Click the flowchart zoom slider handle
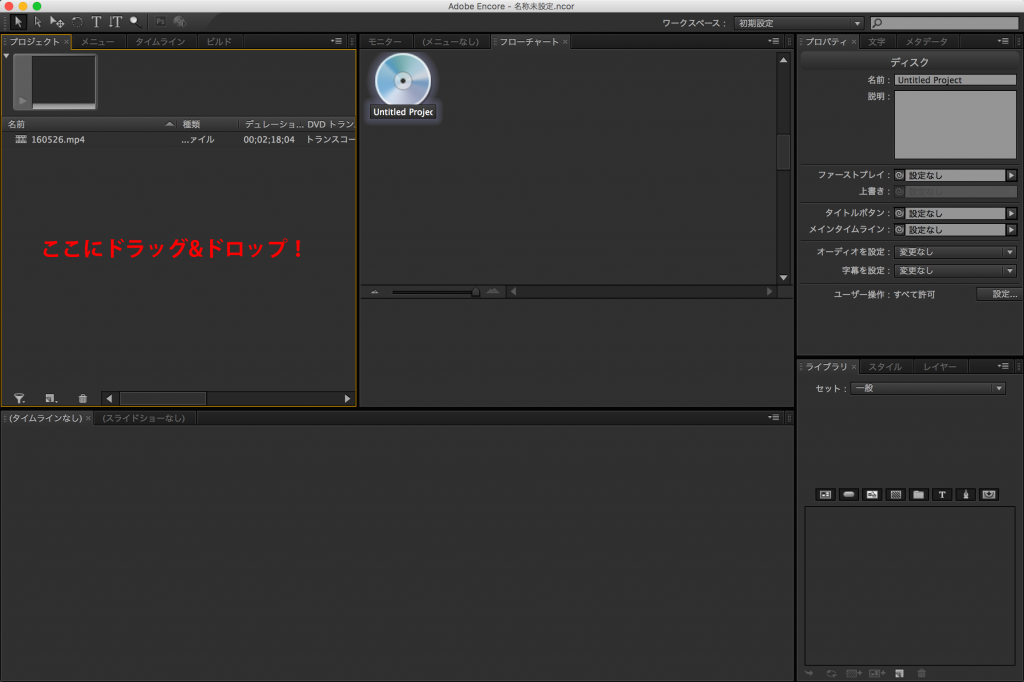The width and height of the screenshot is (1024, 682). point(475,292)
